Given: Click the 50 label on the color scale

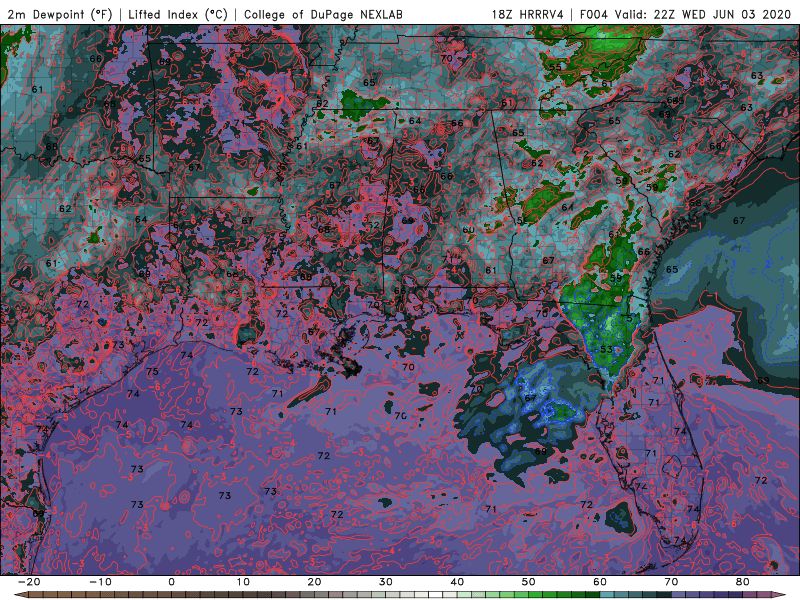Looking at the screenshot, I should pos(529,582).
